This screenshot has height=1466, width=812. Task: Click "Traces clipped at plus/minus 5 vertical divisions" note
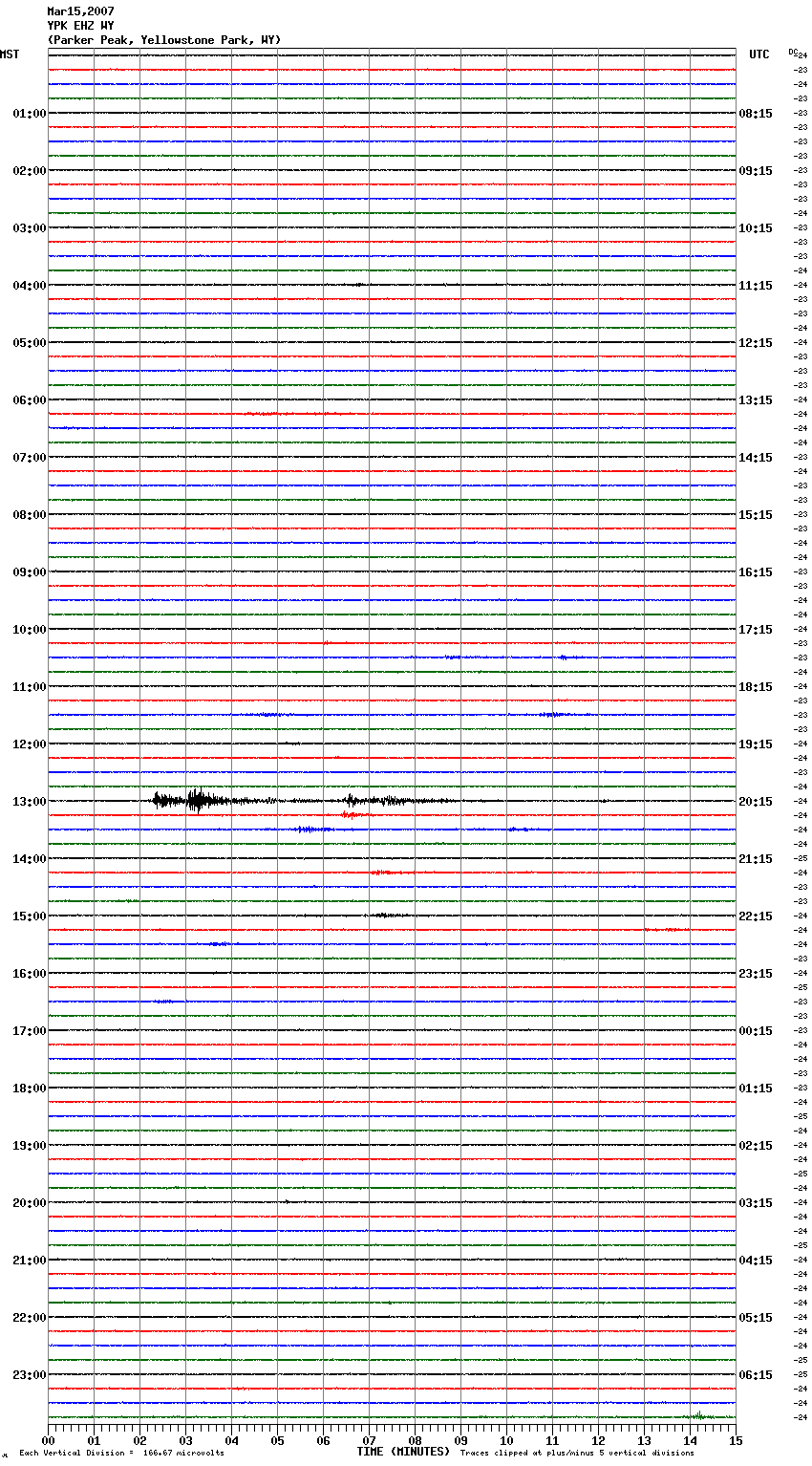click(x=577, y=1454)
